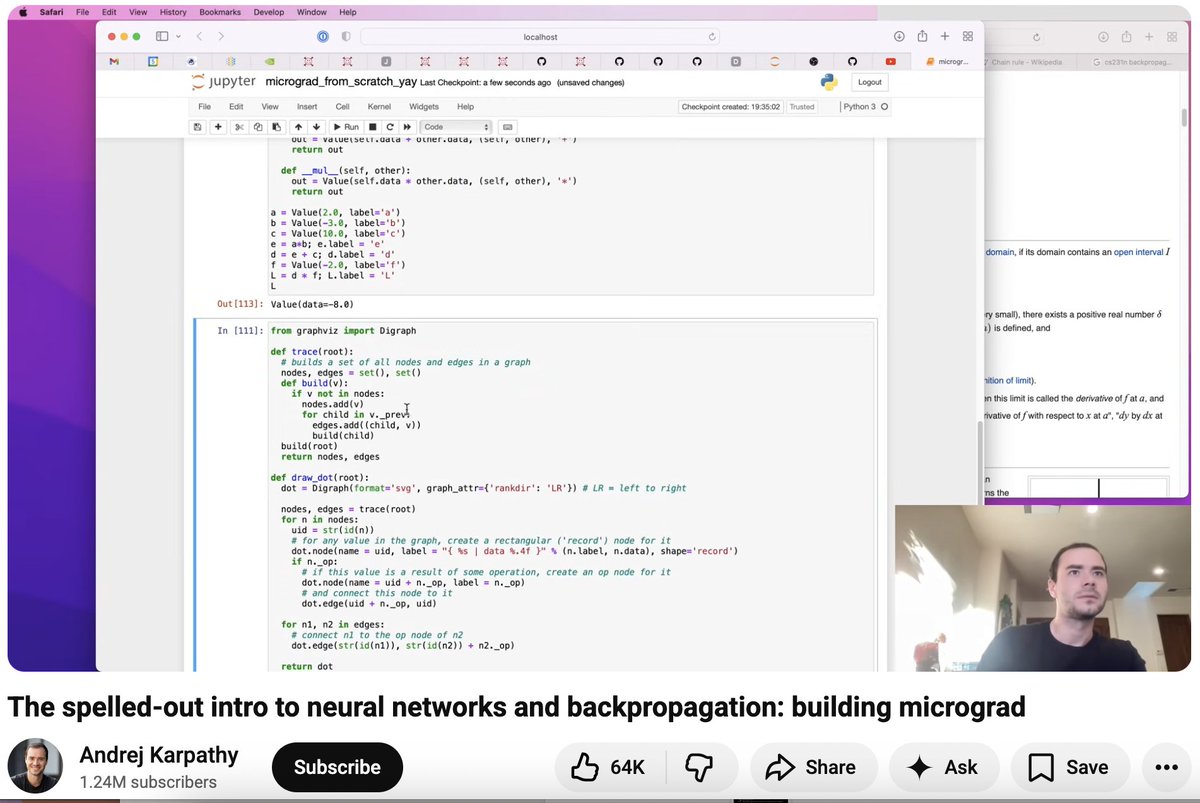The width and height of the screenshot is (1200, 803).
Task: Open the History menu in the menu bar
Action: [x=173, y=12]
